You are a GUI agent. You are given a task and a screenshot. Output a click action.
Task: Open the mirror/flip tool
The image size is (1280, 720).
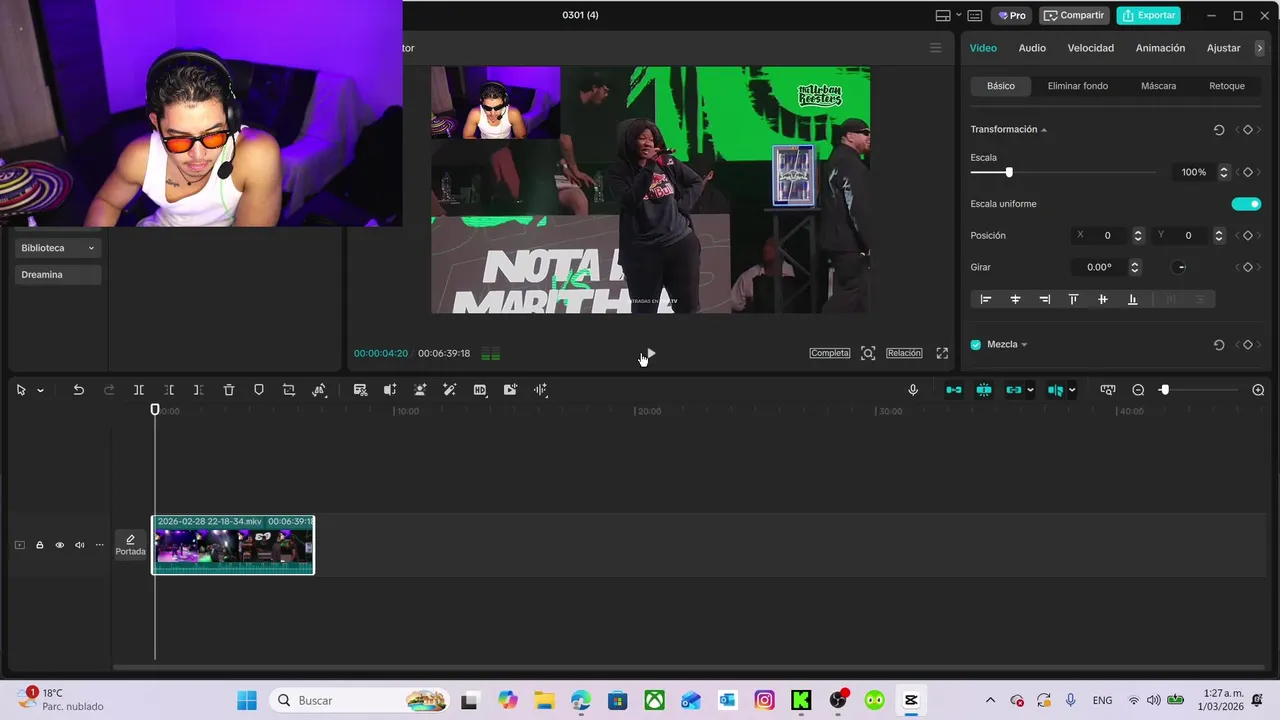pos(319,390)
